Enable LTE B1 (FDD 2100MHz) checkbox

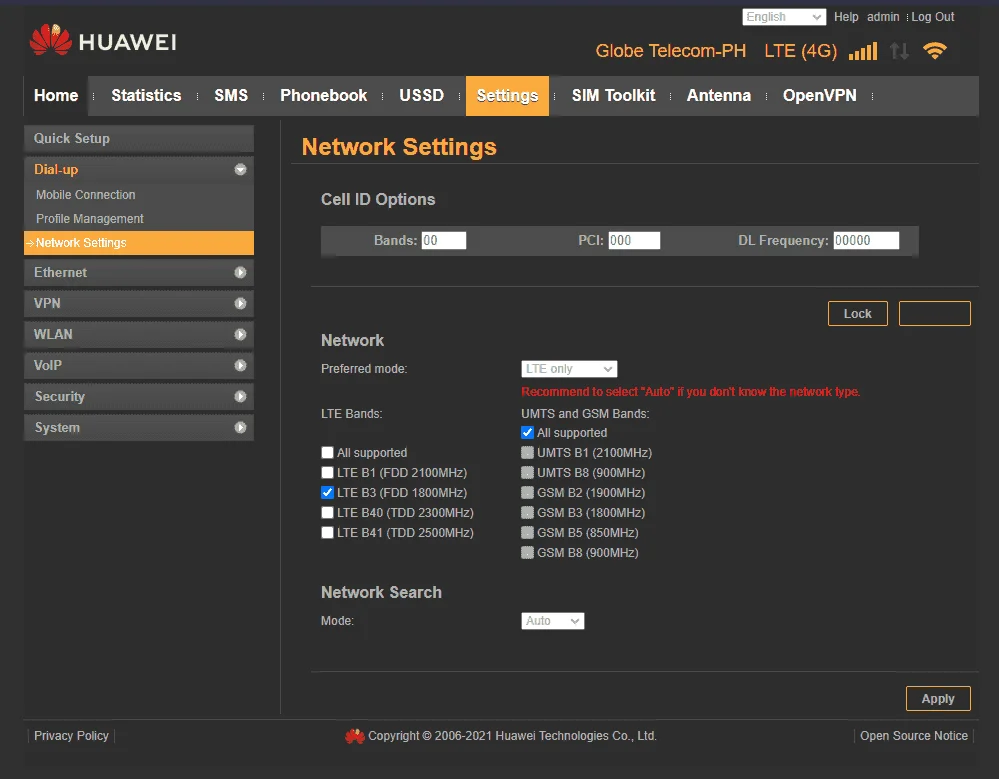[327, 473]
